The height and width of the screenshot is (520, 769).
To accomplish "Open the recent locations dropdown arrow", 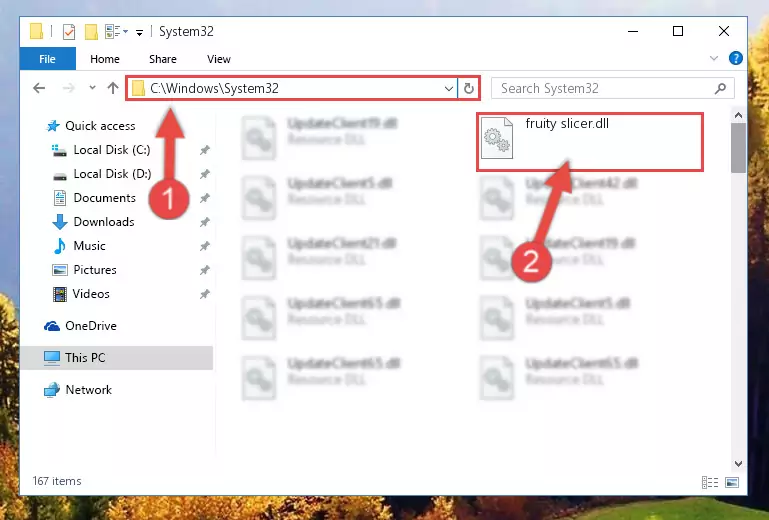I will coord(92,88).
